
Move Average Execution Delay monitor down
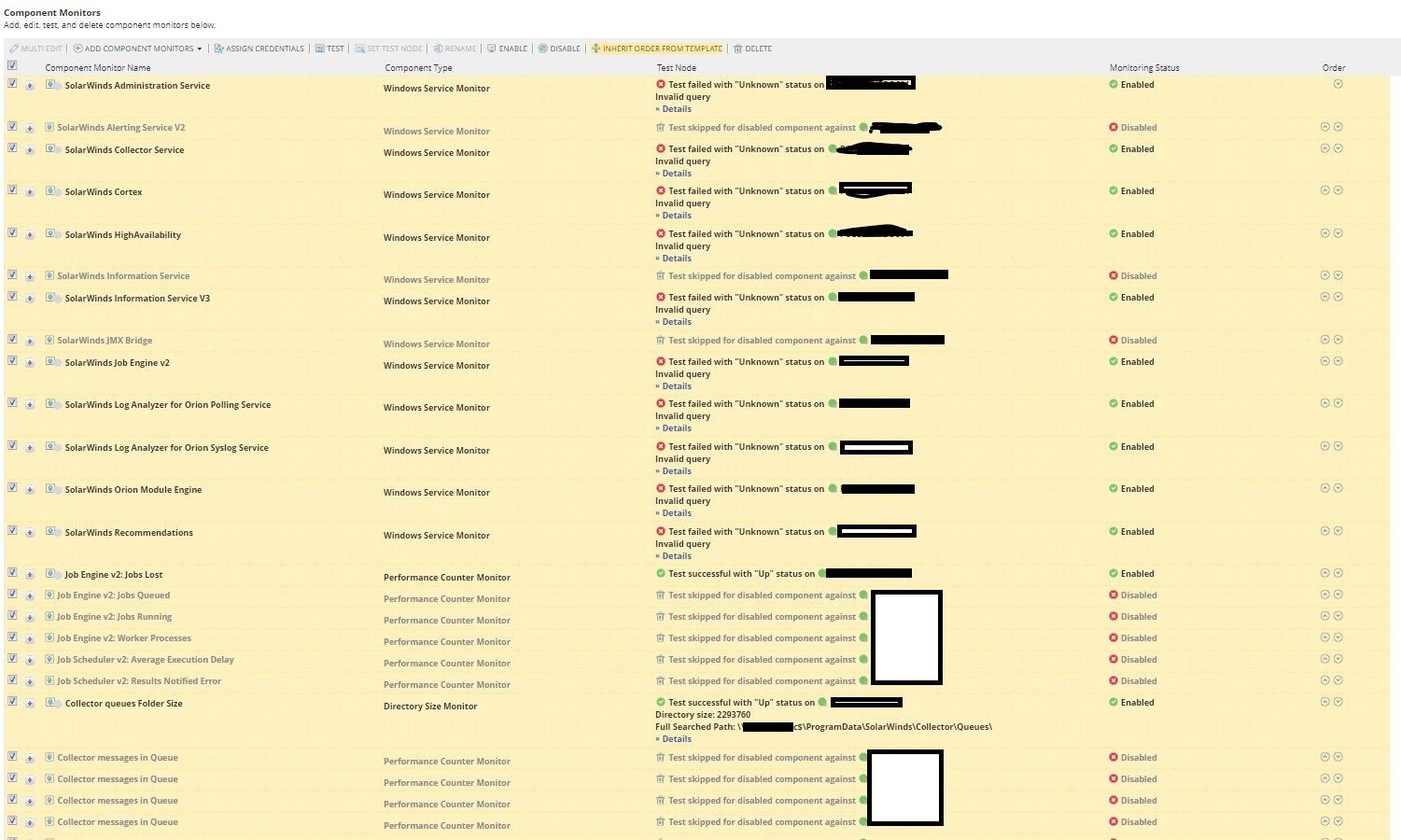[1338, 659]
